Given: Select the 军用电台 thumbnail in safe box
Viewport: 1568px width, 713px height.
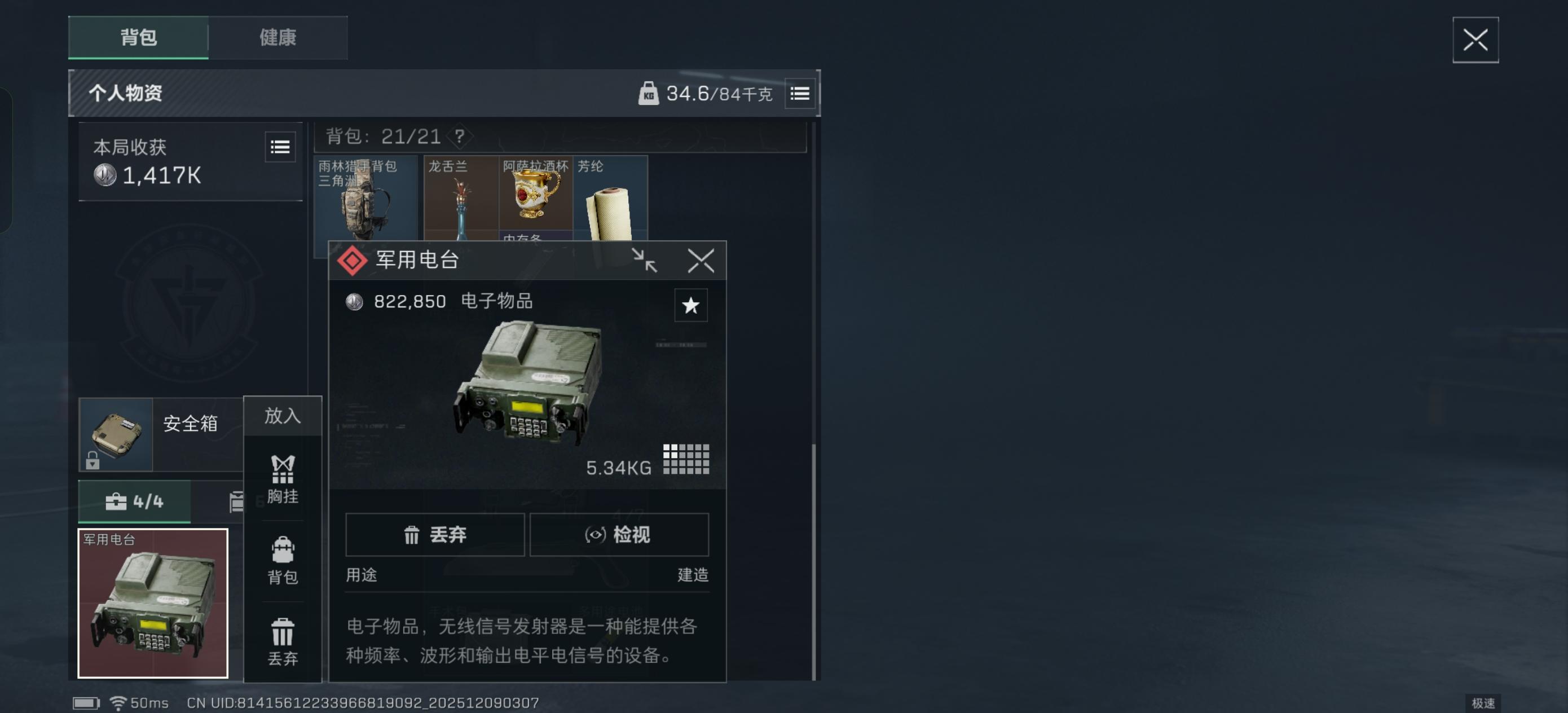Looking at the screenshot, I should pos(153,603).
